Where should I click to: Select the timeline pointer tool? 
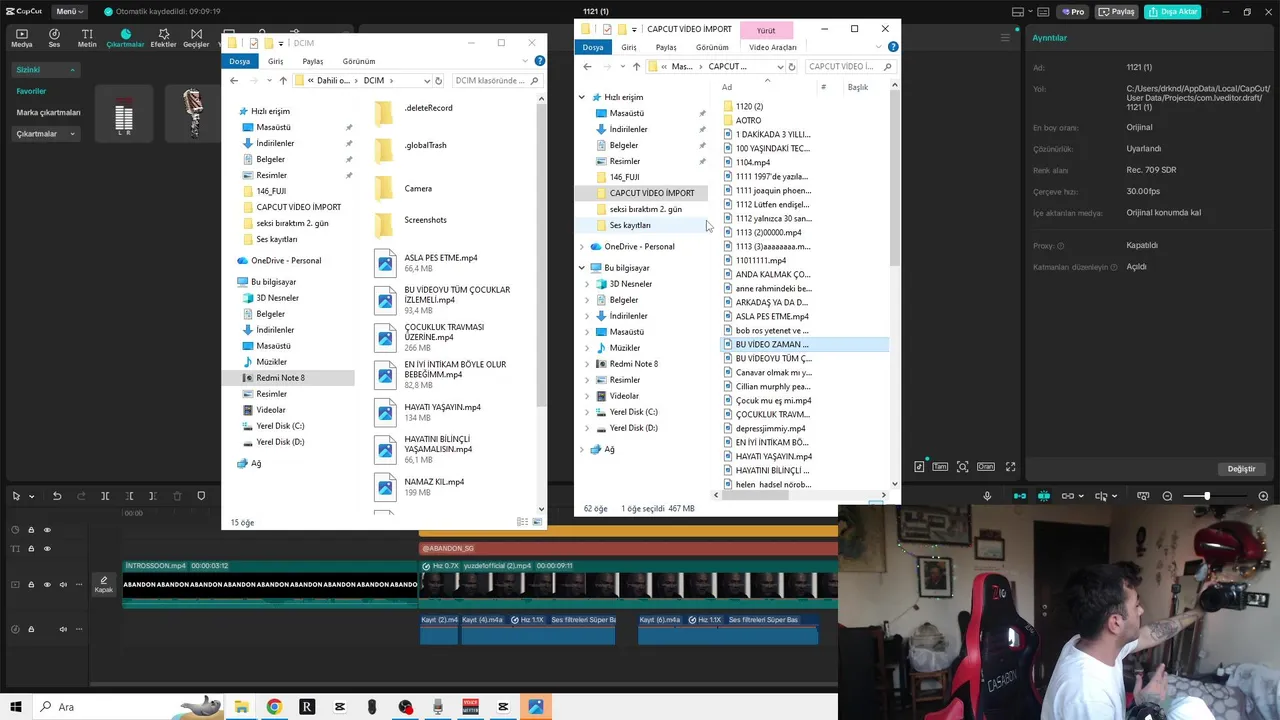[16, 496]
